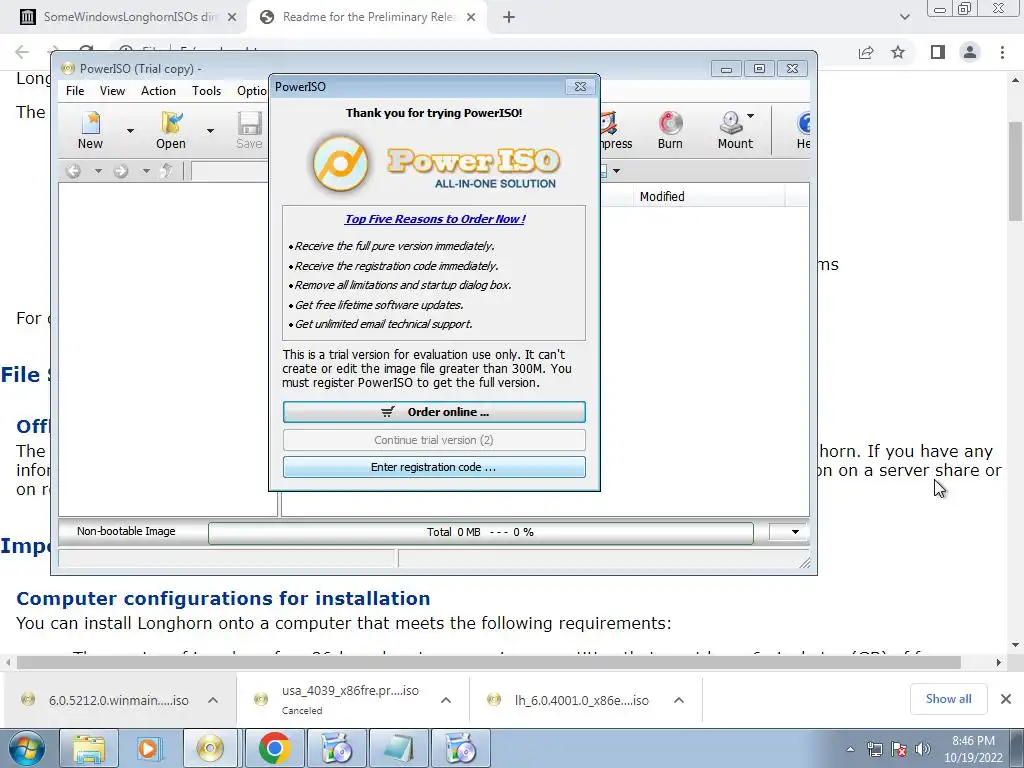Click the Burn disc icon in PowerISO

point(670,130)
